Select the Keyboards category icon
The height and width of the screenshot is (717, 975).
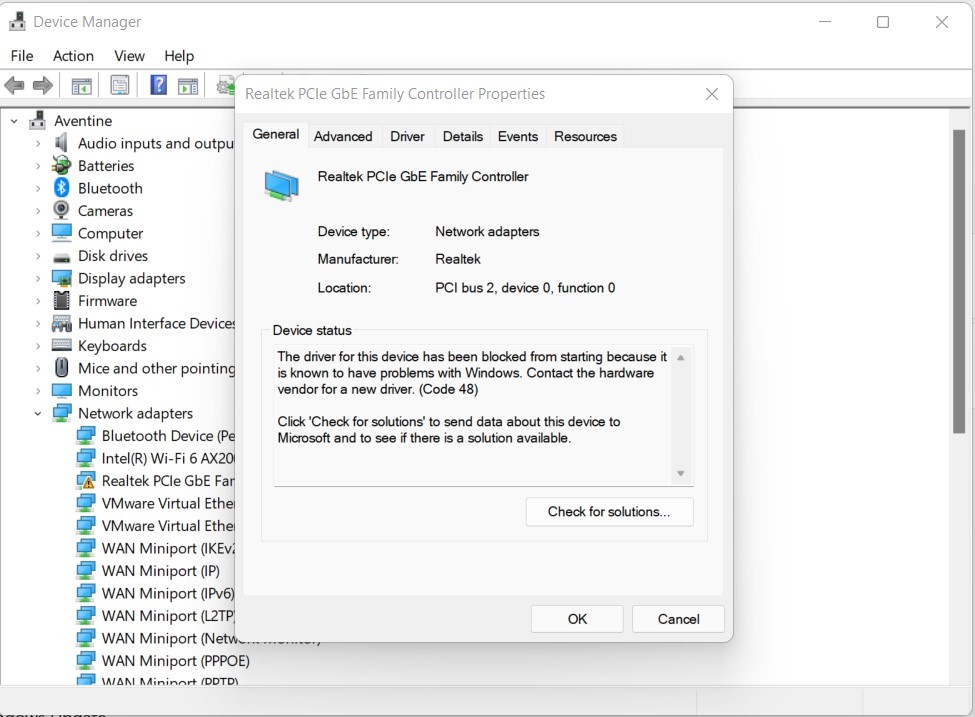click(61, 345)
